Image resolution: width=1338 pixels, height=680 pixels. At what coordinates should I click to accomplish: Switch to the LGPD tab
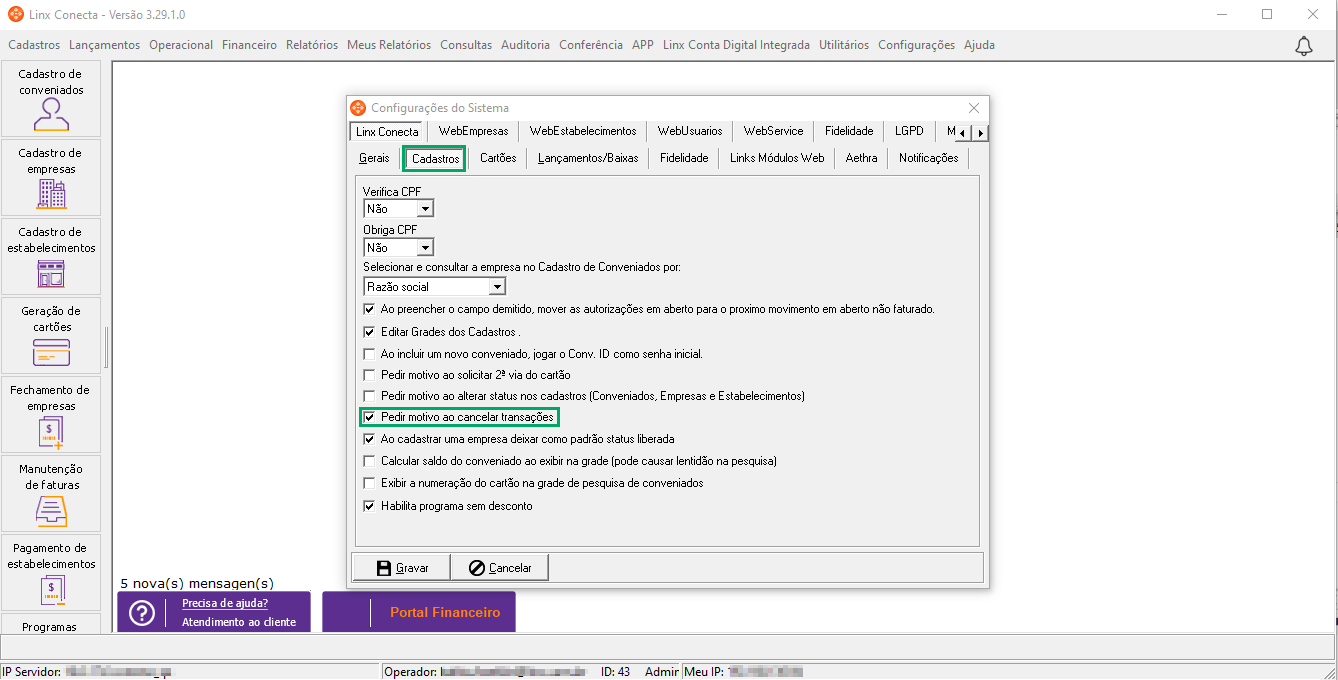pyautogui.click(x=909, y=132)
